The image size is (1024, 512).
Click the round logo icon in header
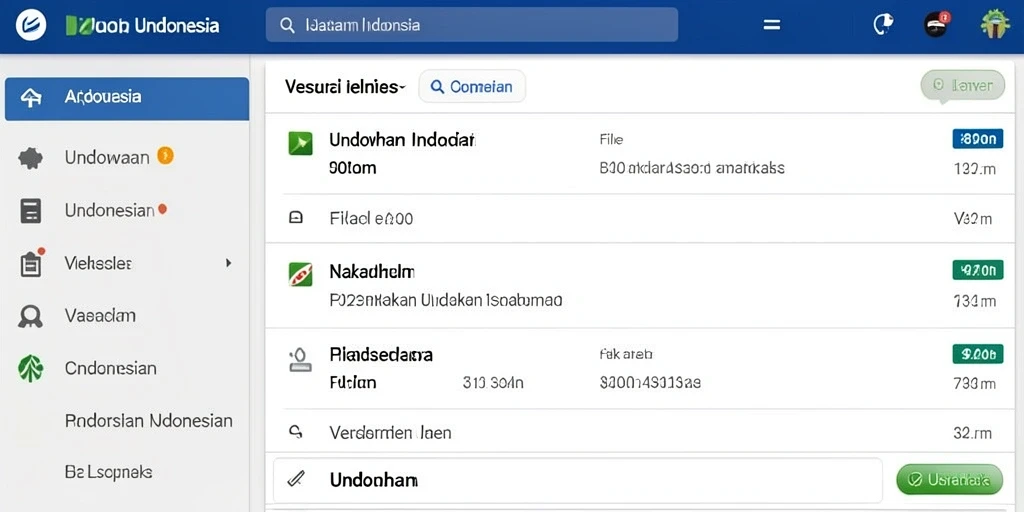pos(31,26)
